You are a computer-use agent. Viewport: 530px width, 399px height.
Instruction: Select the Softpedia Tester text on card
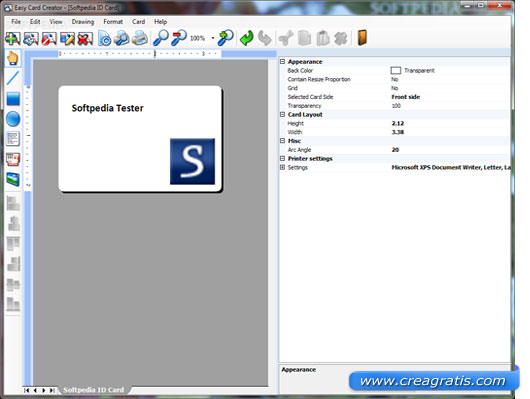pyautogui.click(x=107, y=108)
